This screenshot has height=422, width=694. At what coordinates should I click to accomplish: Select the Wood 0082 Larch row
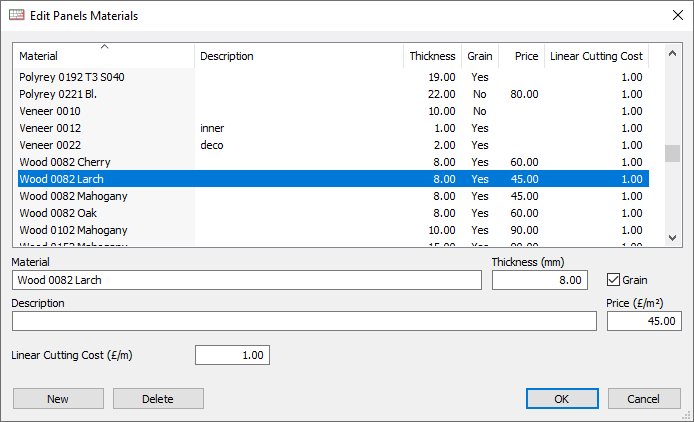333,179
